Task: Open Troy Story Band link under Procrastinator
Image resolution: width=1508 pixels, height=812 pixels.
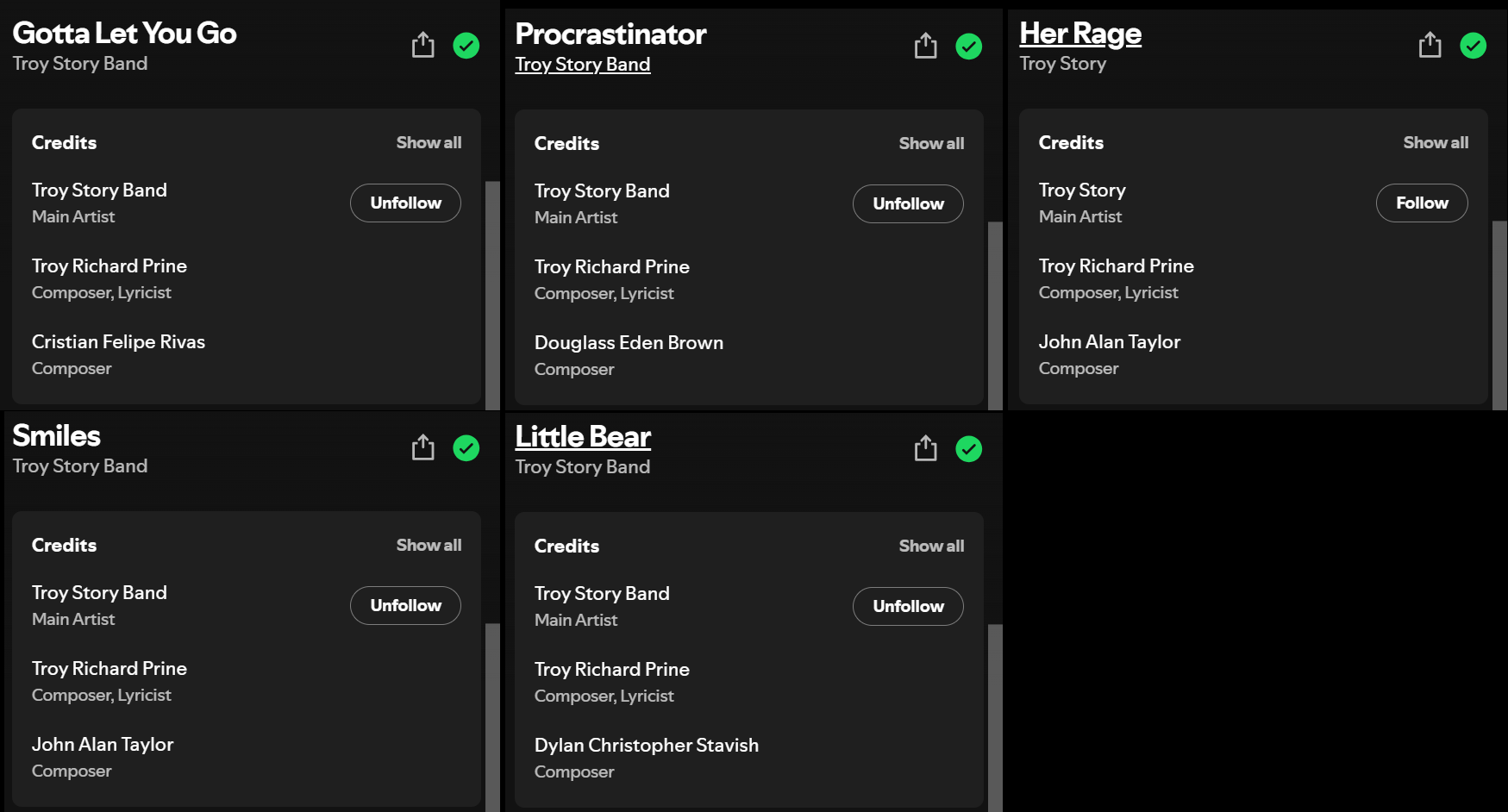Action: point(582,65)
